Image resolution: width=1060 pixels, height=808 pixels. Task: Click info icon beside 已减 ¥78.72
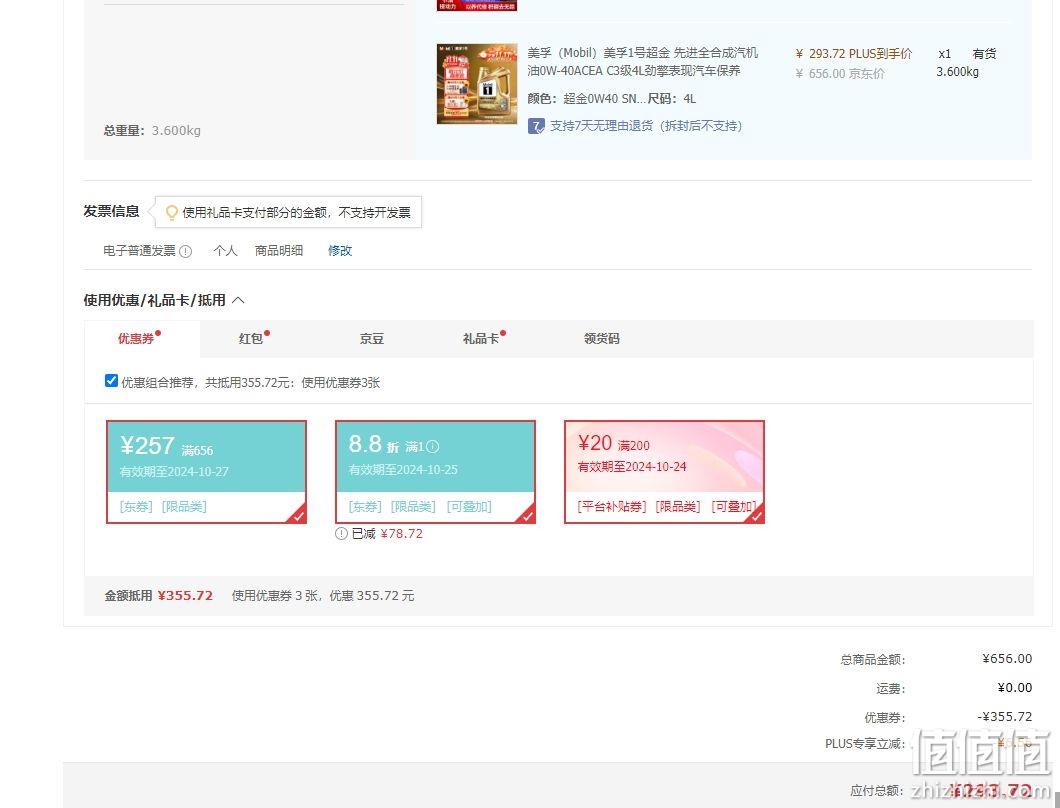[341, 533]
